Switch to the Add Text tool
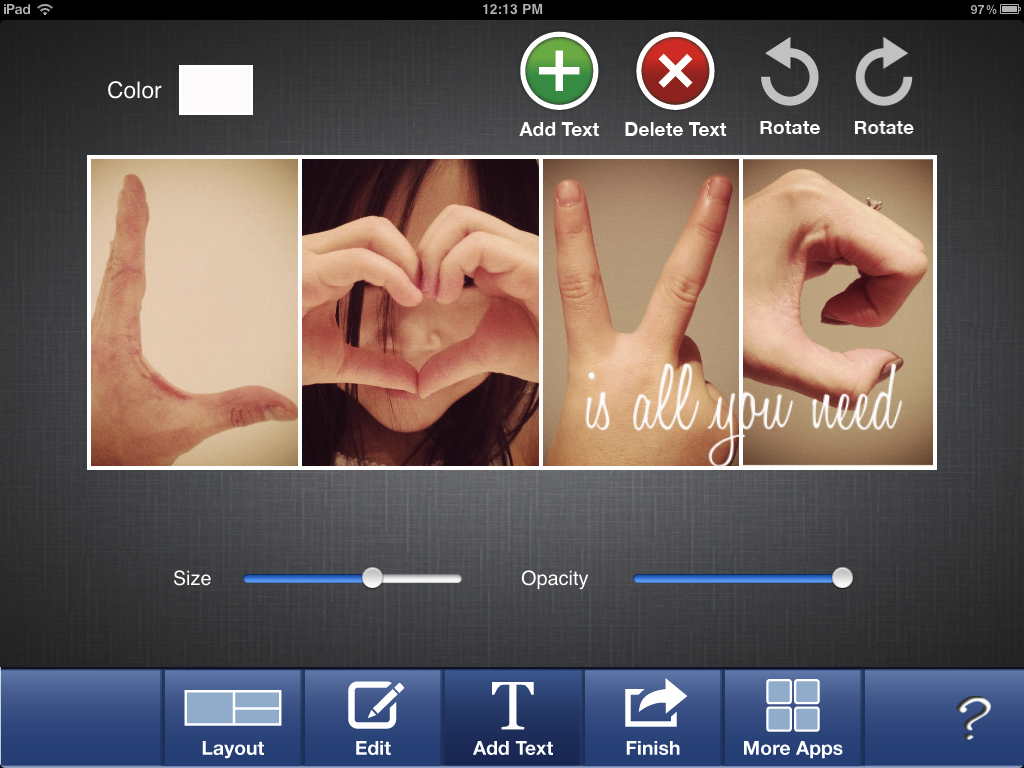 (x=512, y=717)
